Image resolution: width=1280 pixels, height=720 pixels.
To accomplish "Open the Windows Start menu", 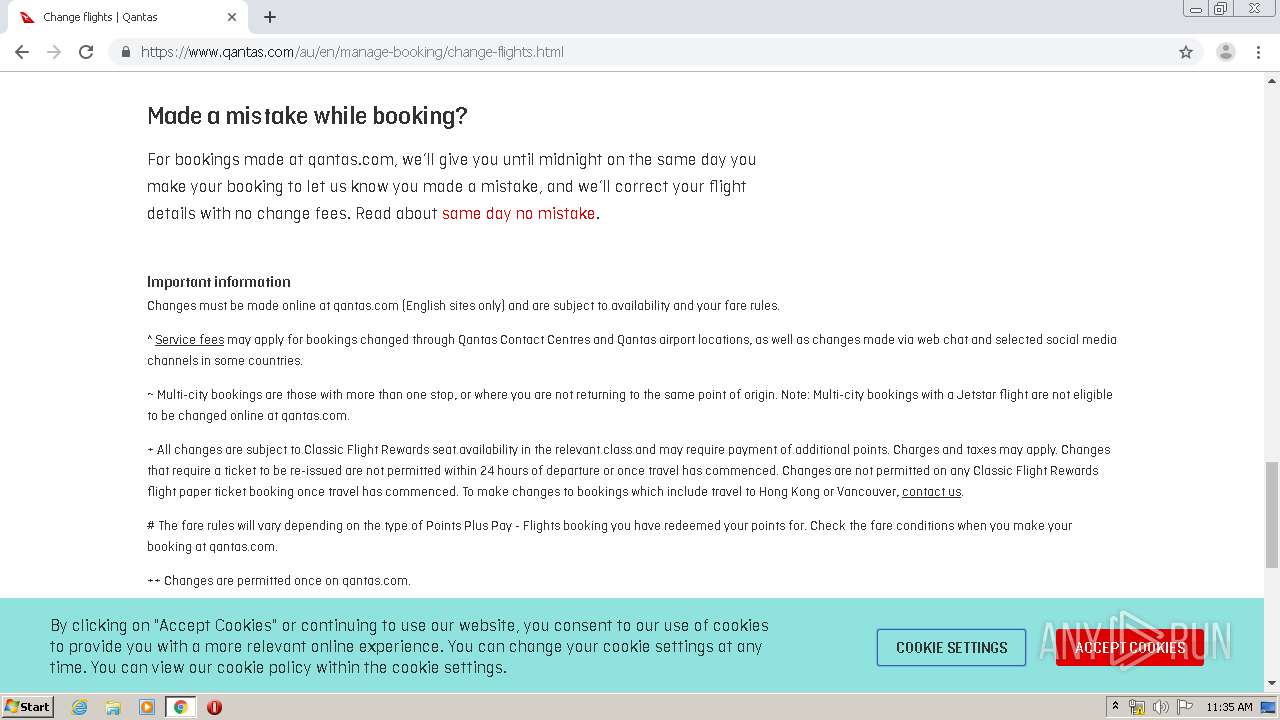I will 28,707.
